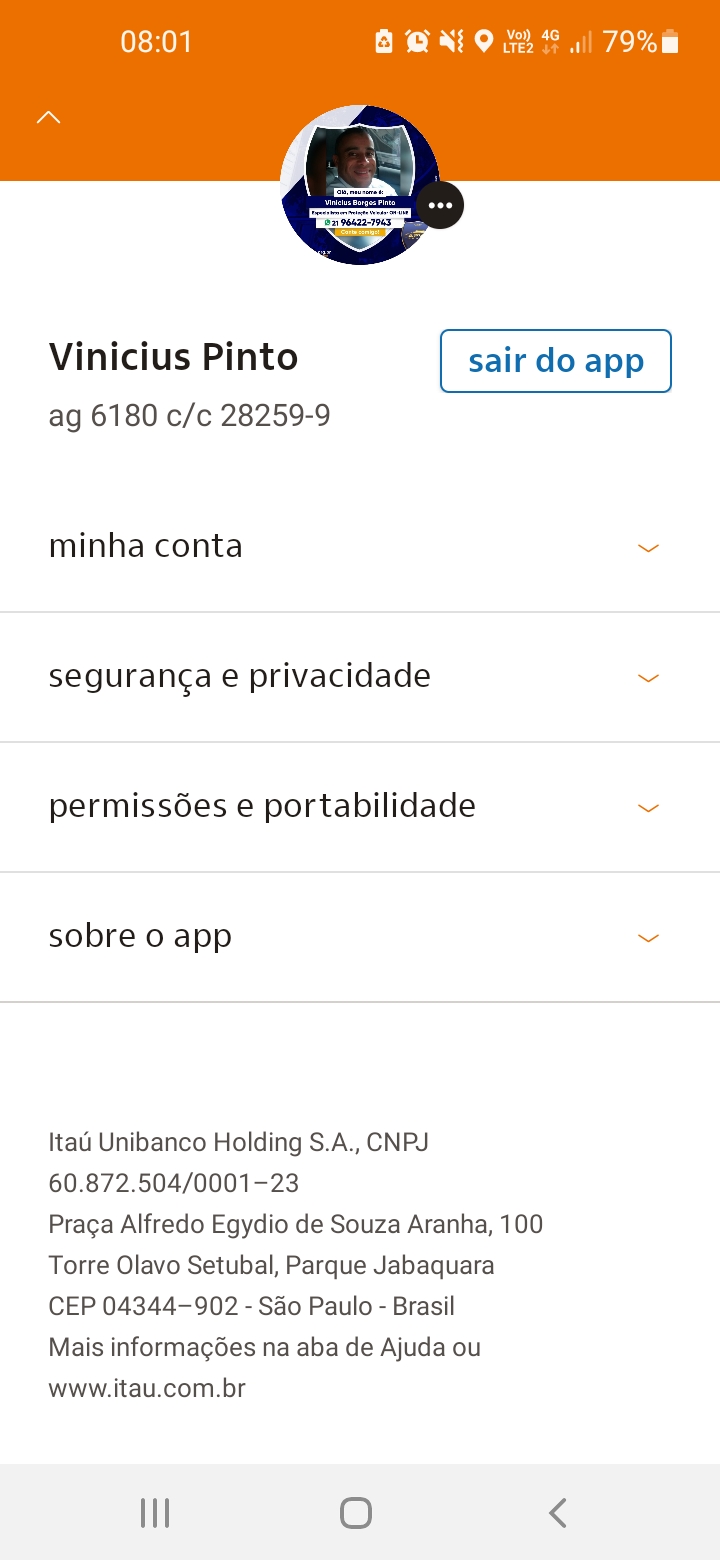This screenshot has width=720, height=1560.
Task: Expand the 'minha conta' chevron
Action: pos(649,548)
